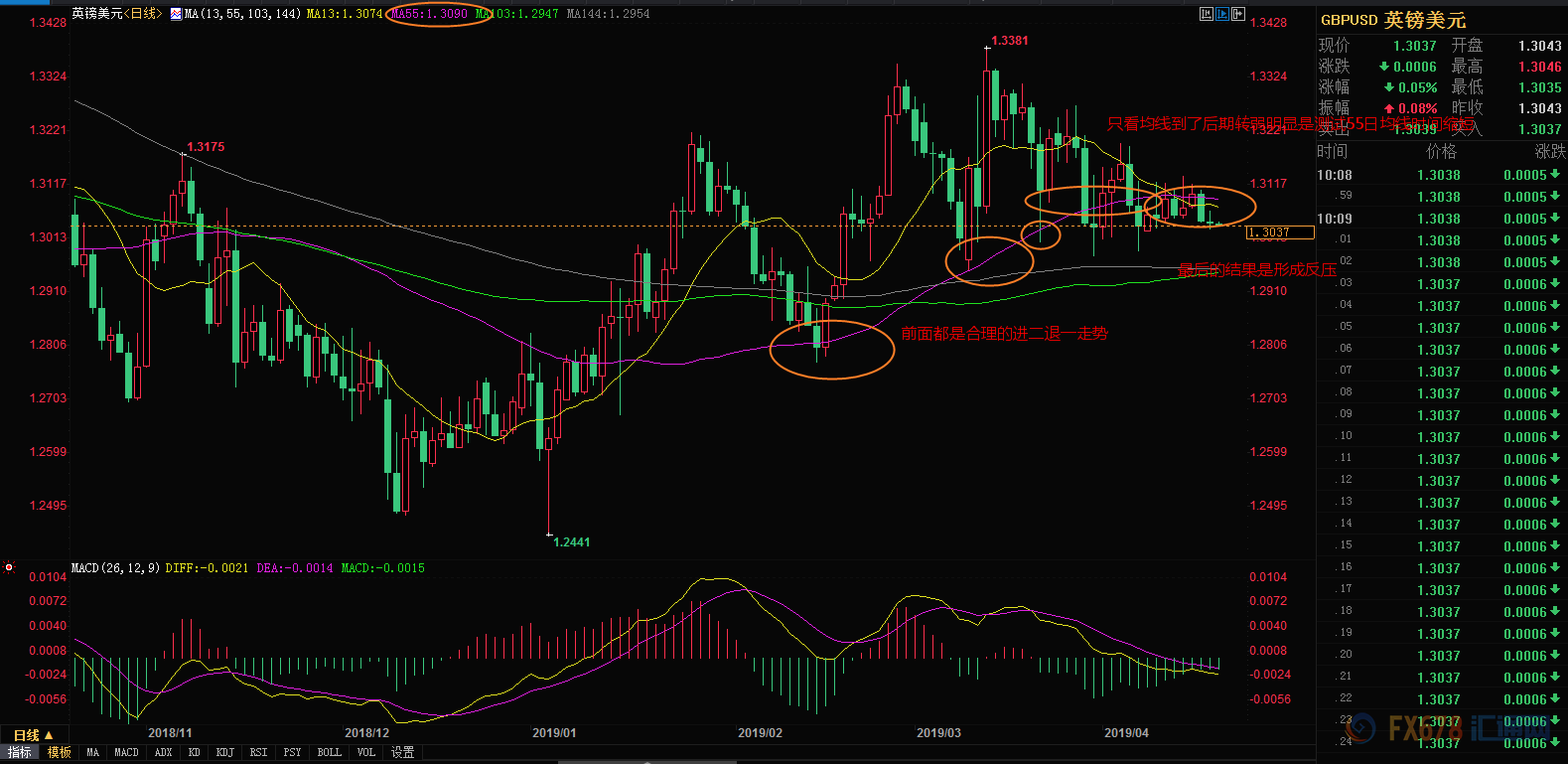Click the 10:08 tick row
The image size is (1568, 764).
coord(1442,175)
